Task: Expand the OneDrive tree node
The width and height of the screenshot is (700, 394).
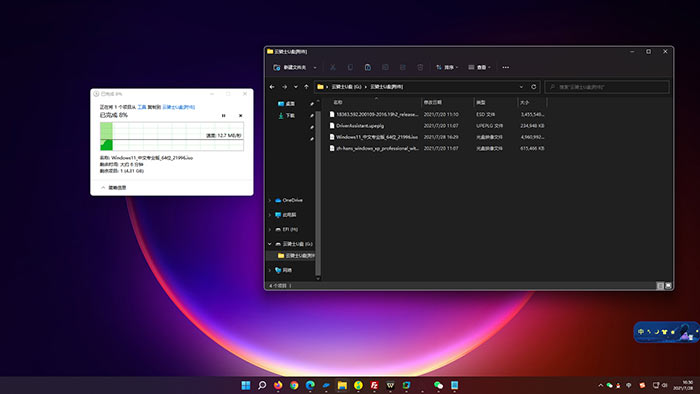Action: (x=270, y=200)
